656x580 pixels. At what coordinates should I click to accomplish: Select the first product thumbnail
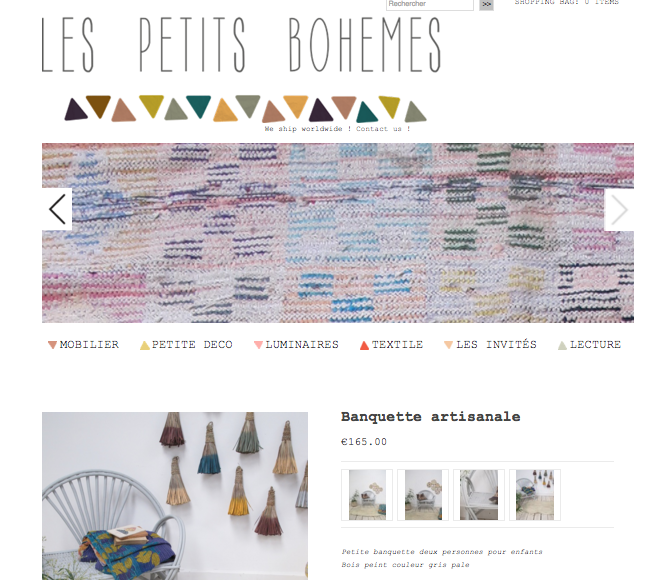pyautogui.click(x=367, y=495)
